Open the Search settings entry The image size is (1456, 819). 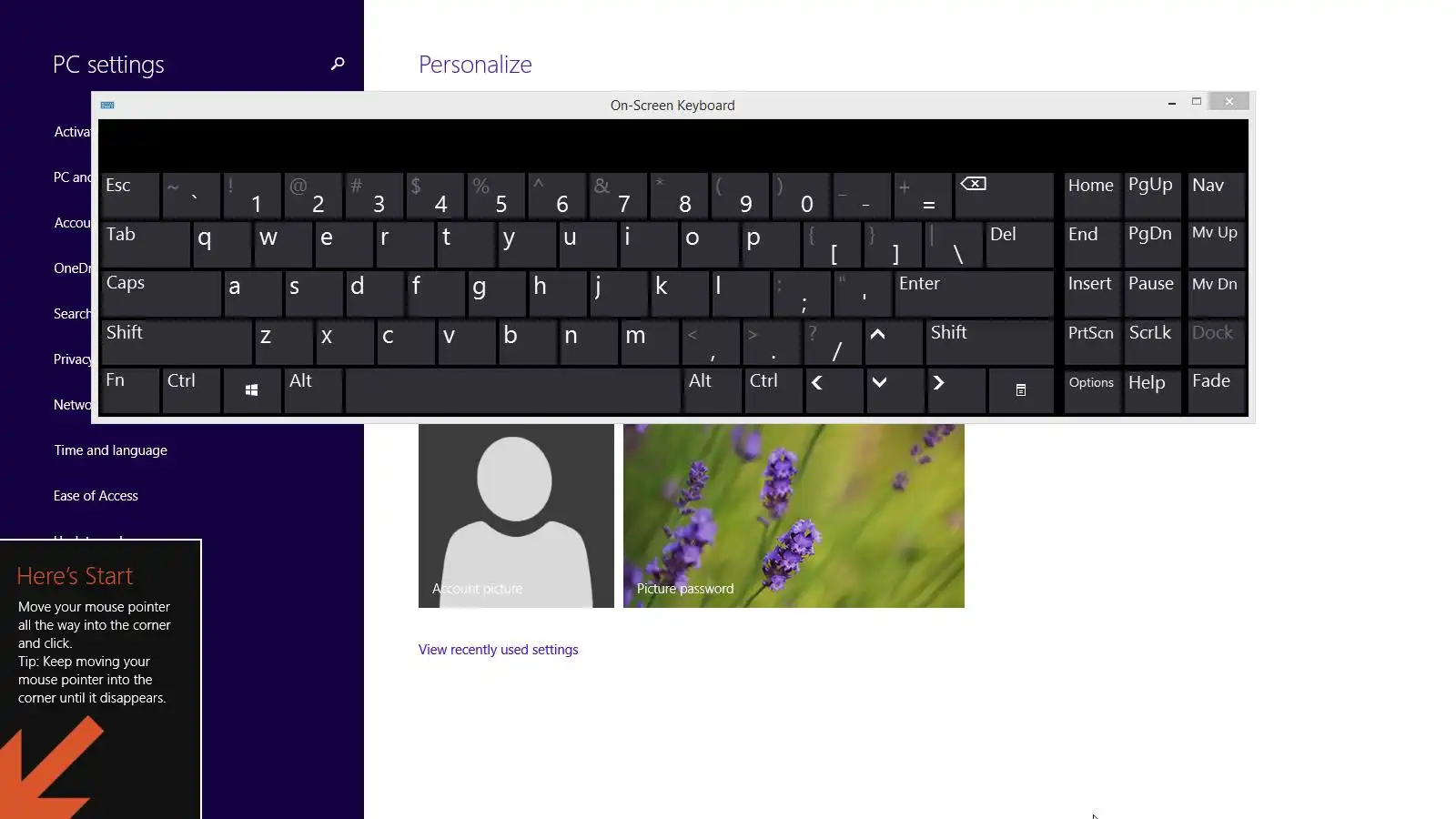(x=72, y=314)
